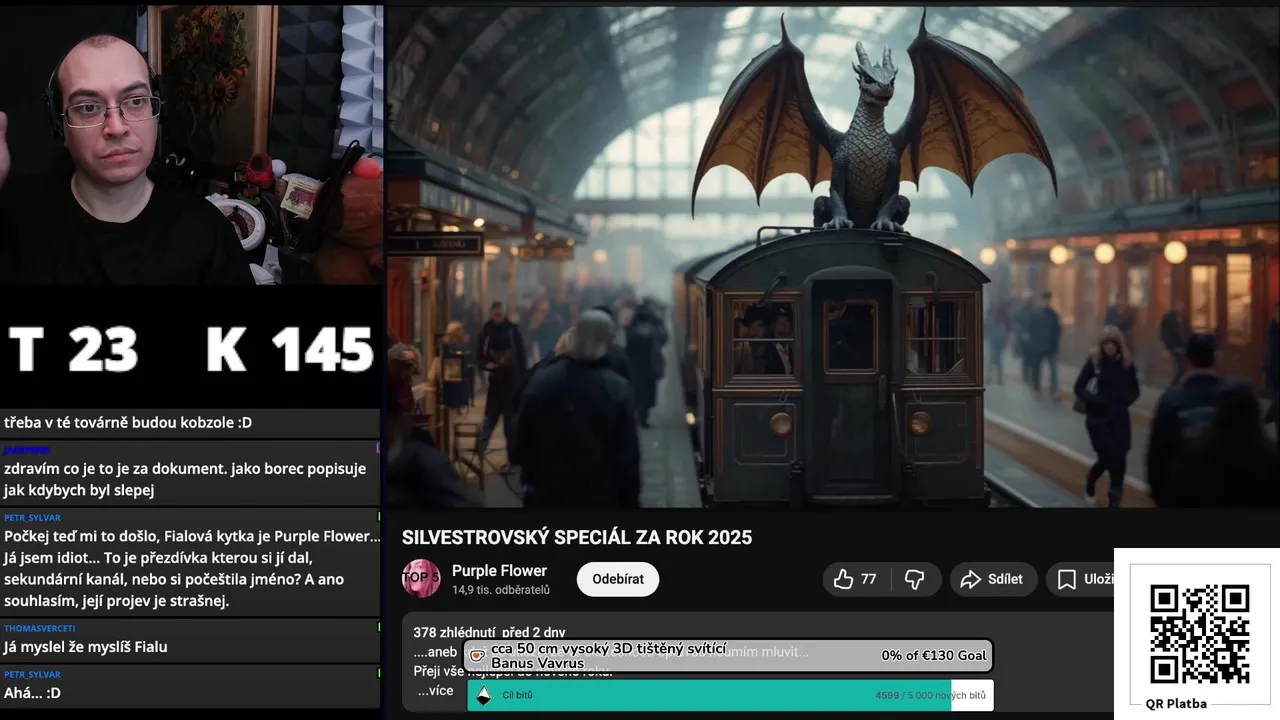Viewport: 1280px width, 720px height.
Task: Click the 14,9 tis. odběratelů subscriber count
Action: [x=501, y=590]
